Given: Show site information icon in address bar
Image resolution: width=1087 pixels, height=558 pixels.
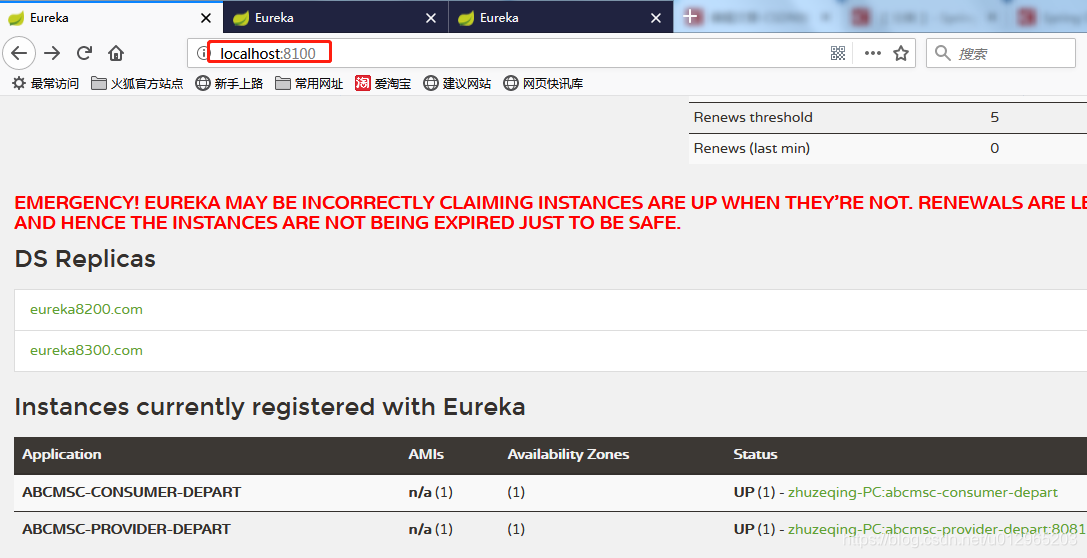Looking at the screenshot, I should pyautogui.click(x=202, y=53).
